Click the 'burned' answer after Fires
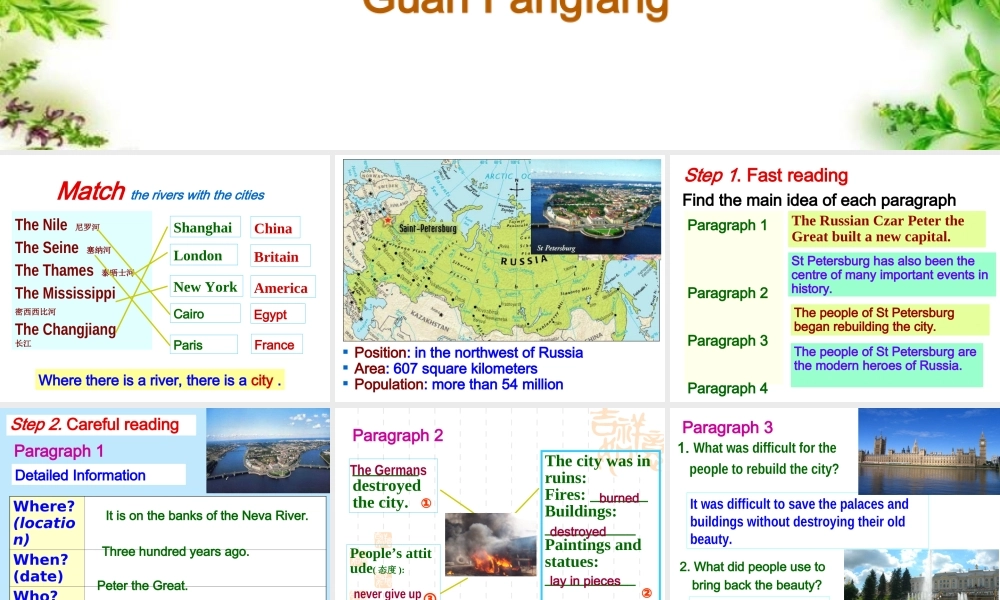The image size is (1000, 600). pyautogui.click(x=619, y=498)
